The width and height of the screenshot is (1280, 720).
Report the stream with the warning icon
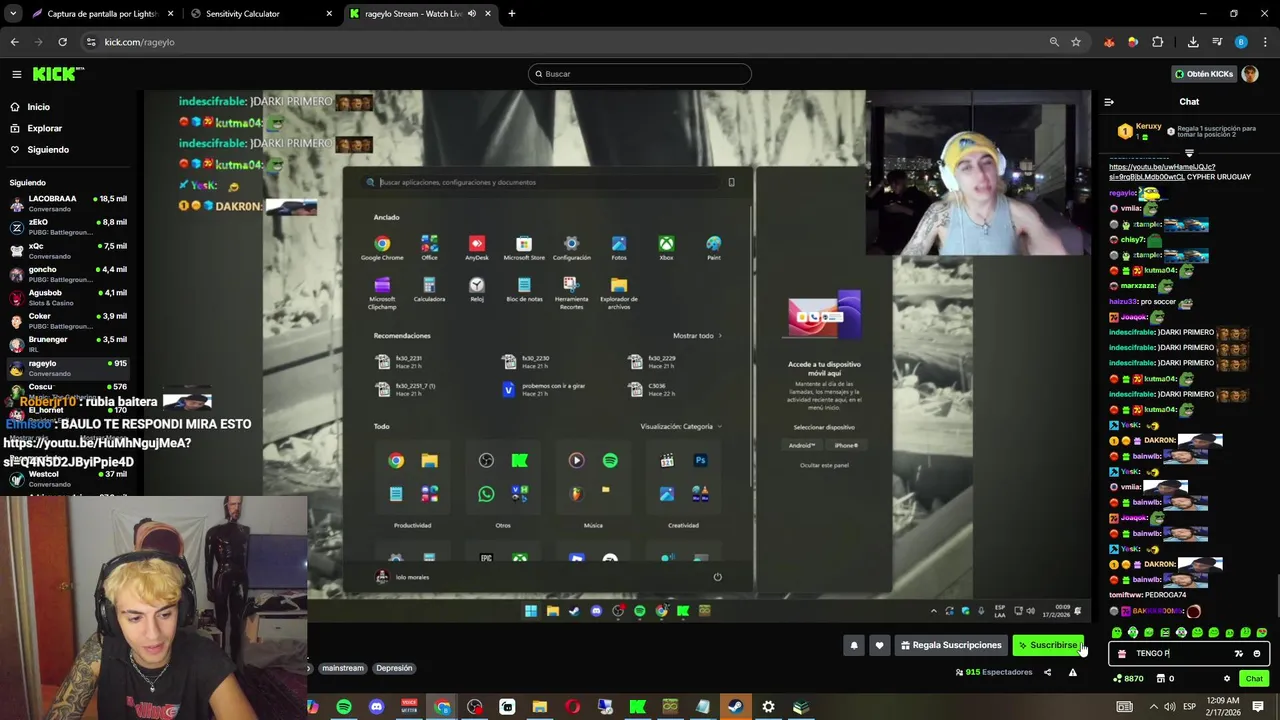[x=1072, y=672]
